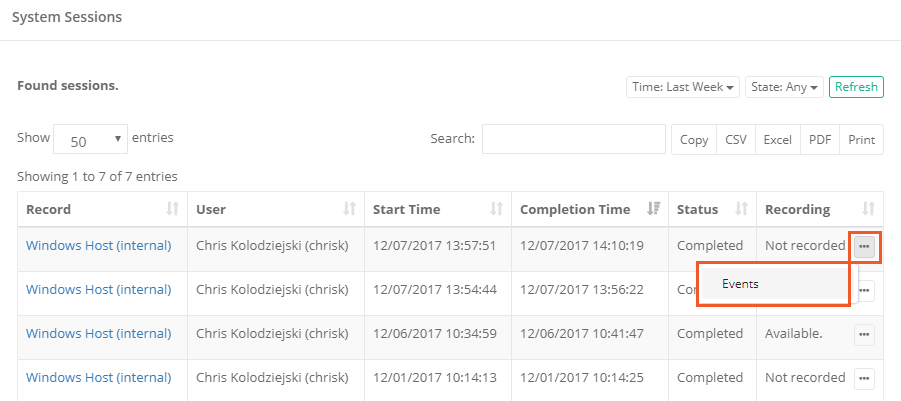Open ellipsis menu for 12/06/2017 session

(x=864, y=334)
